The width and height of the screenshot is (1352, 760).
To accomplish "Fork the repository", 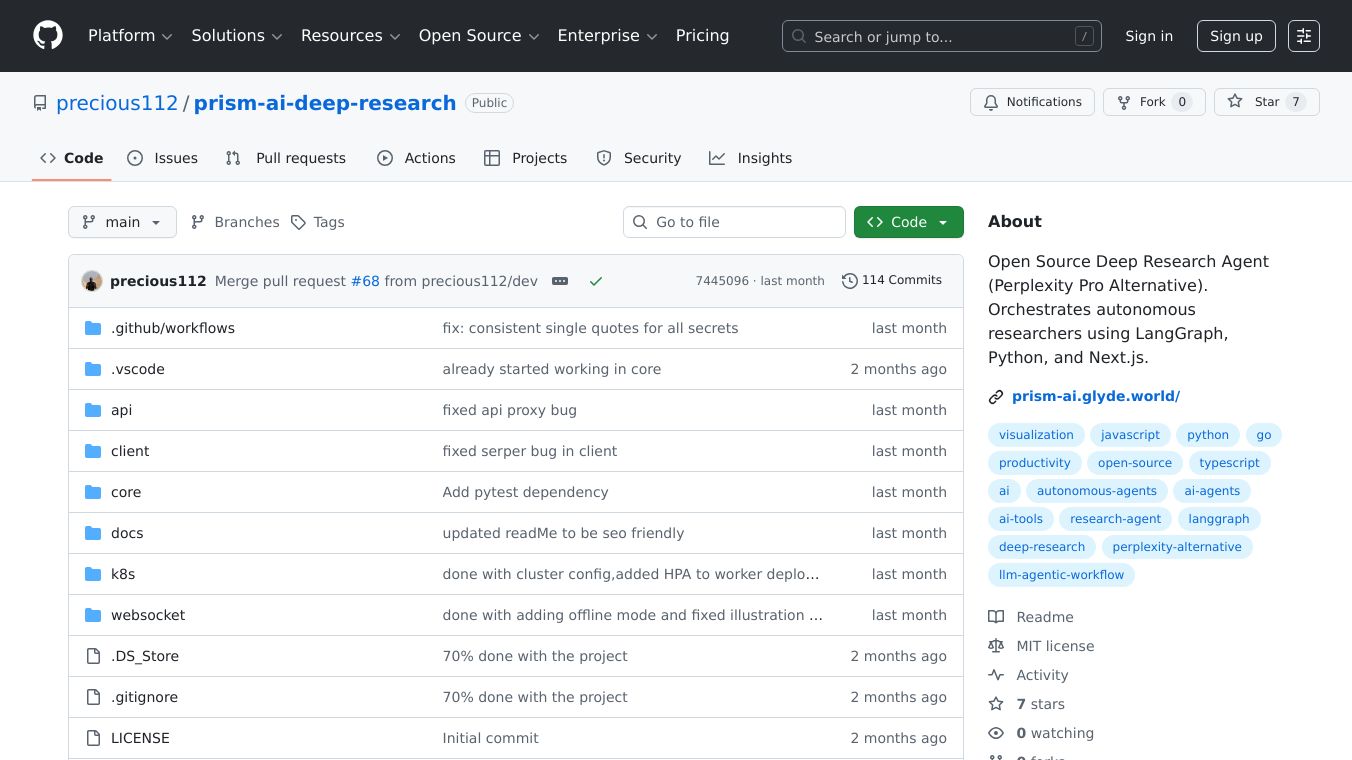I will click(x=1153, y=102).
